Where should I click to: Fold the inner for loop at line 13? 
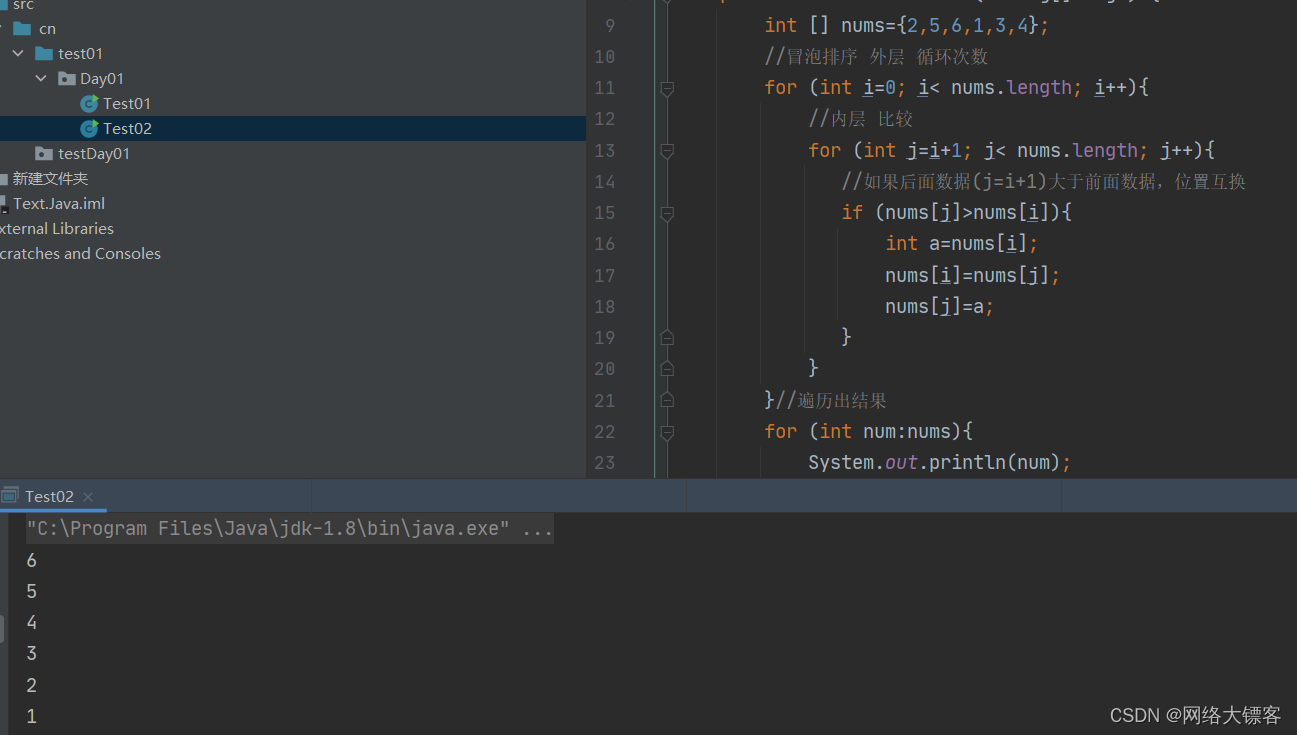coord(667,151)
